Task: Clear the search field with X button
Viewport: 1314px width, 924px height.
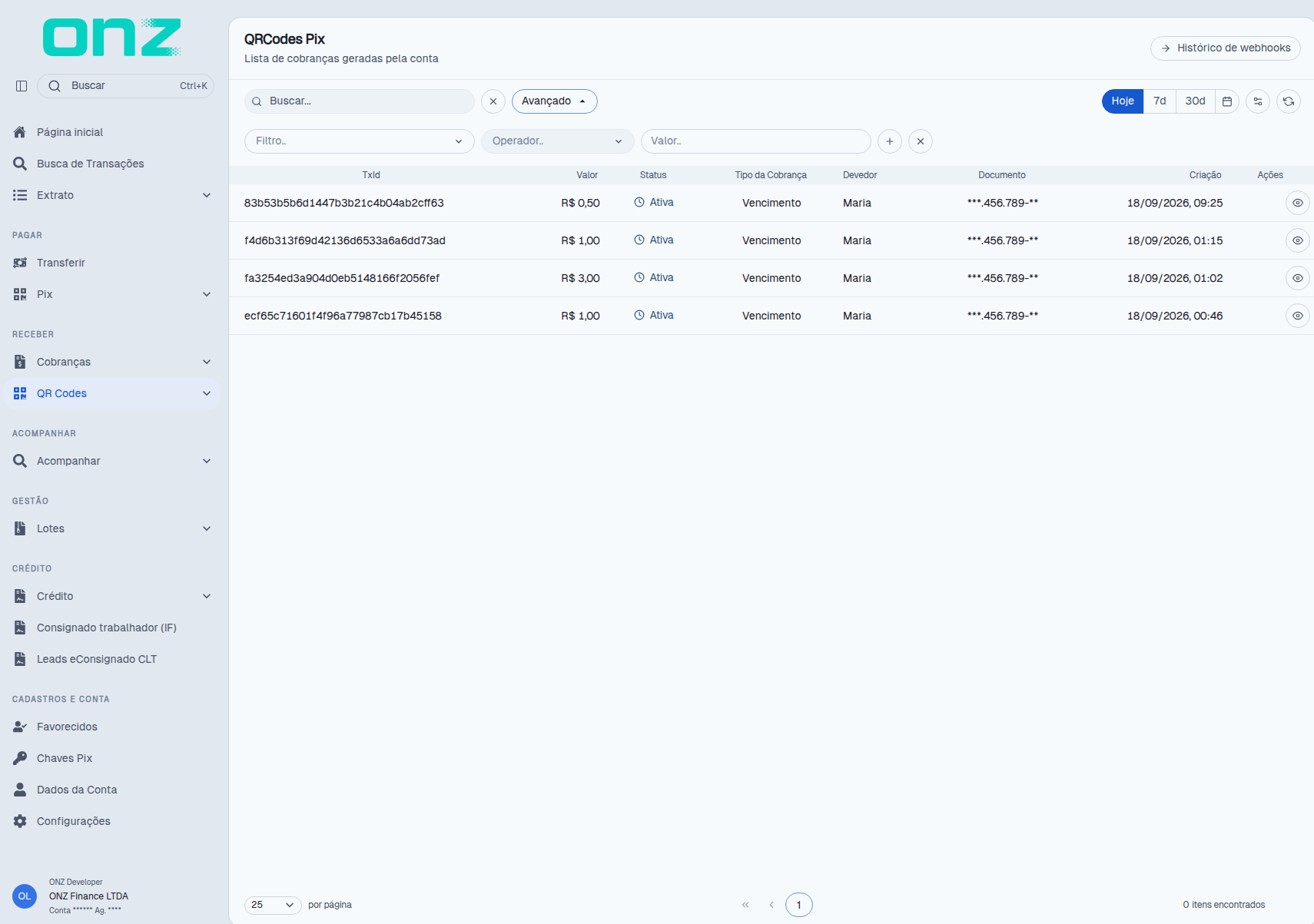Action: 493,101
